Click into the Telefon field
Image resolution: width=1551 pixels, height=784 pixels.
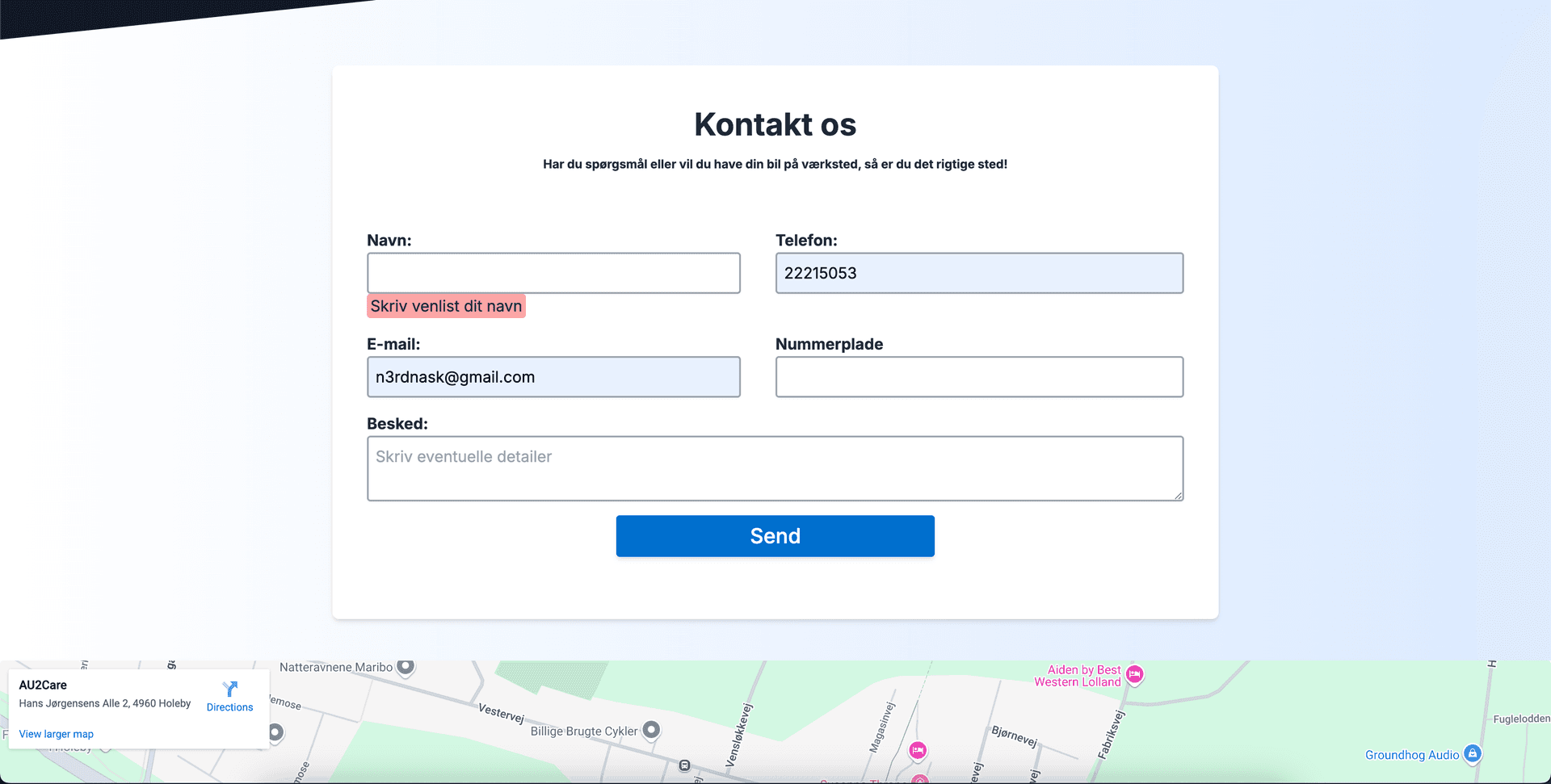[979, 273]
